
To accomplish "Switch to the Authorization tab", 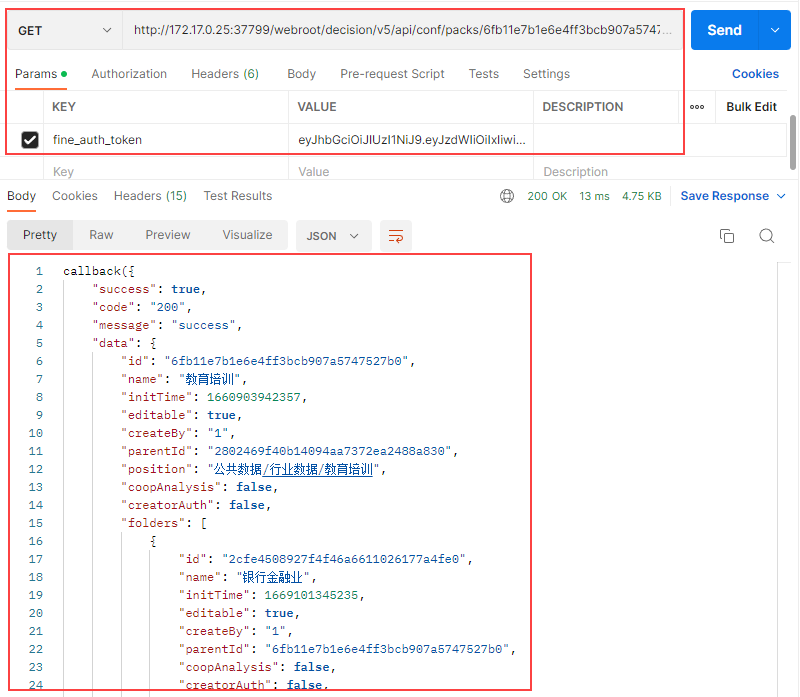I will click(x=129, y=74).
